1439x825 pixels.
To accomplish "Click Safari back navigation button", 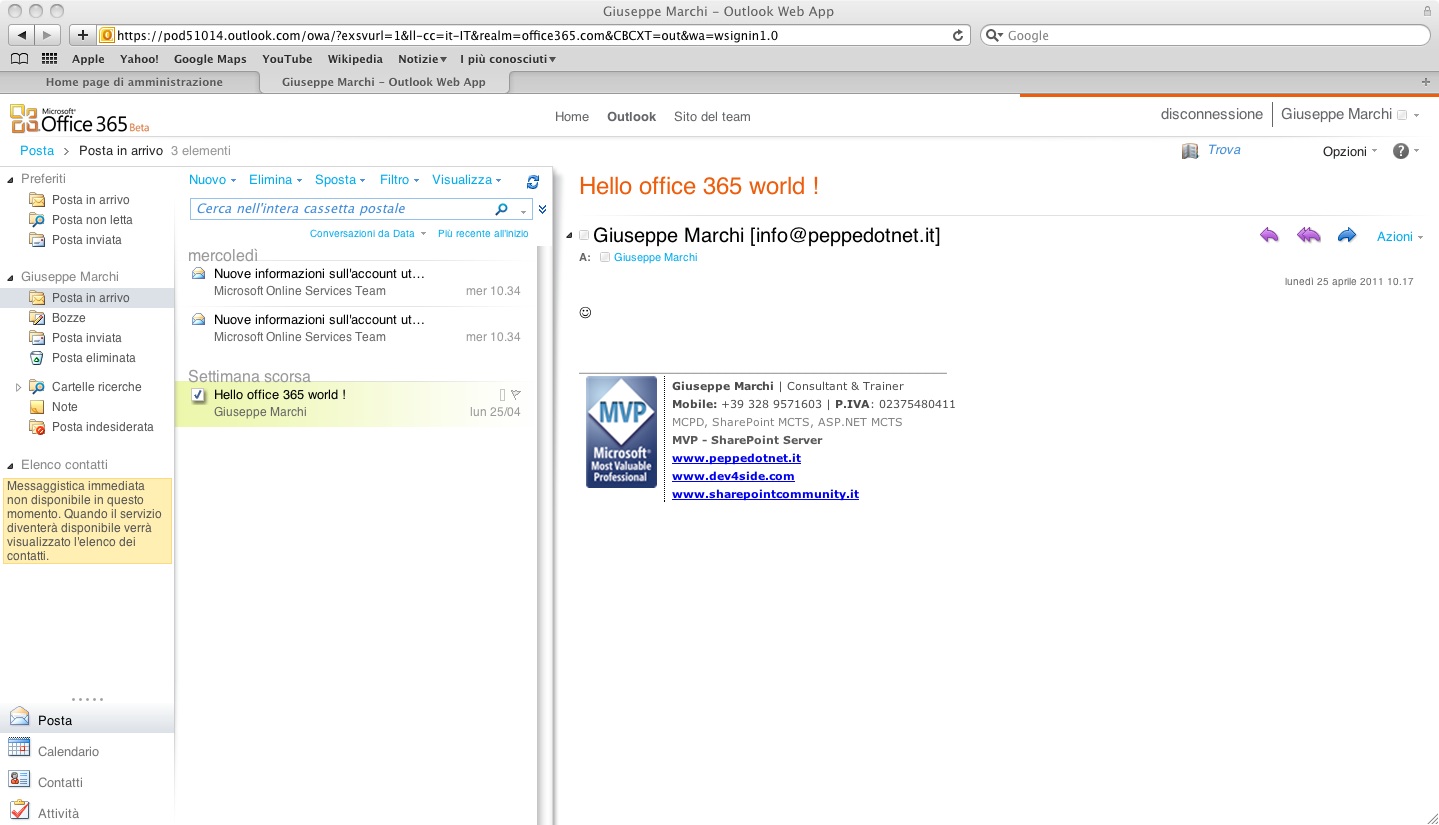I will coord(22,35).
